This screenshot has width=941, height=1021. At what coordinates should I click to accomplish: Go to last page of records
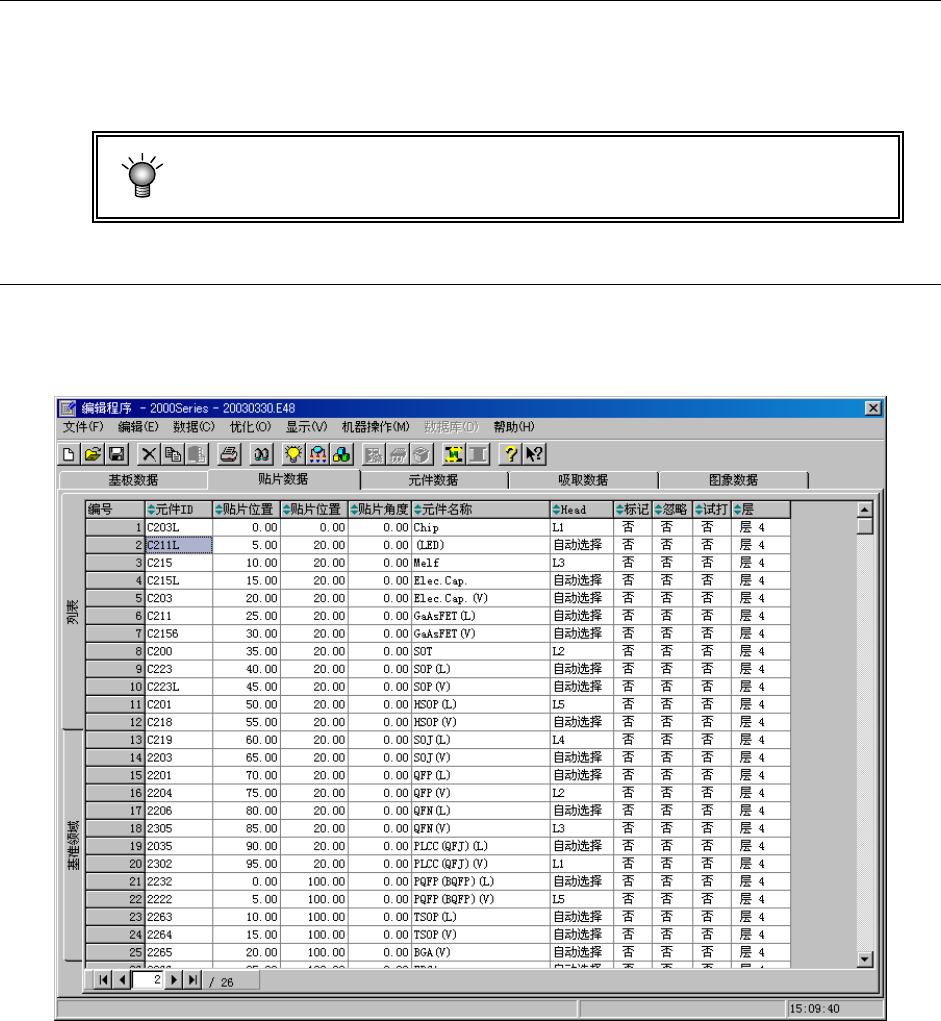(193, 980)
